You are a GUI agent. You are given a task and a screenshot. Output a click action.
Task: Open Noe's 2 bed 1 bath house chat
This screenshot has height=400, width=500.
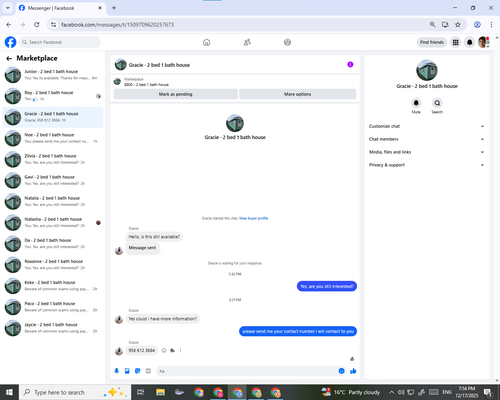point(53,138)
